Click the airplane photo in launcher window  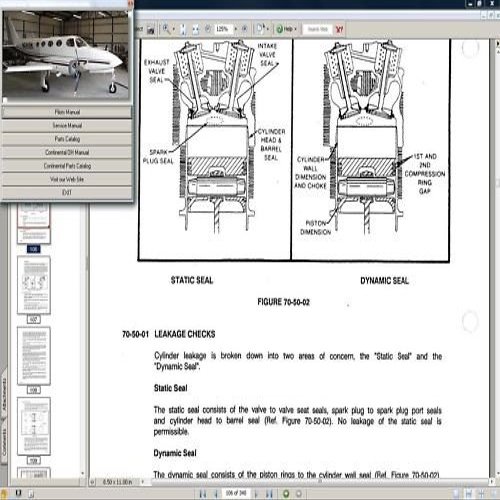pyautogui.click(x=65, y=55)
